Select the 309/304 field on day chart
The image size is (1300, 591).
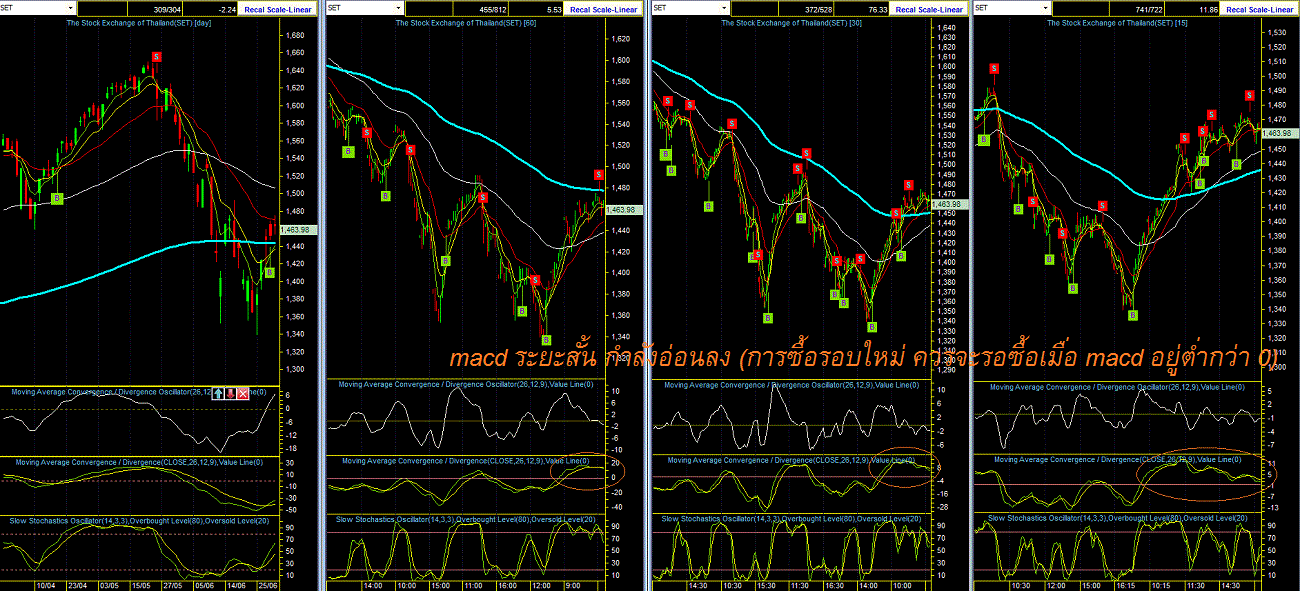154,8
